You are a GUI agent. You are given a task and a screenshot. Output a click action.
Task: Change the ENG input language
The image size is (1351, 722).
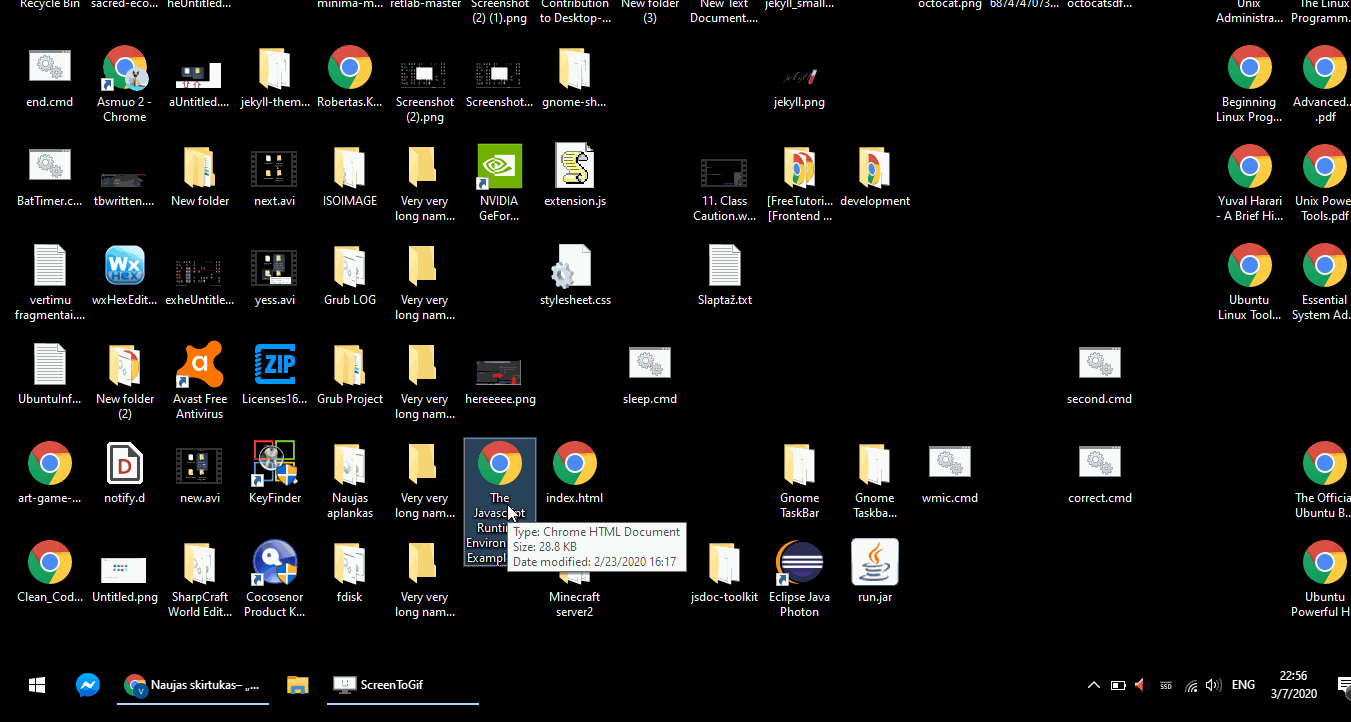point(1243,685)
